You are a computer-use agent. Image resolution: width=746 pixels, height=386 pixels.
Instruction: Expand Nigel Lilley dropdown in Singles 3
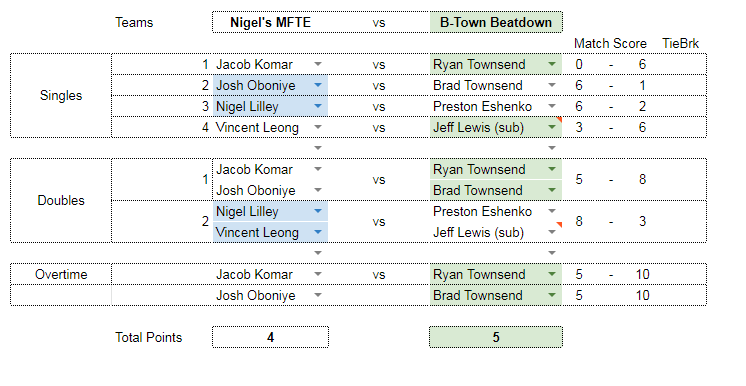point(318,106)
